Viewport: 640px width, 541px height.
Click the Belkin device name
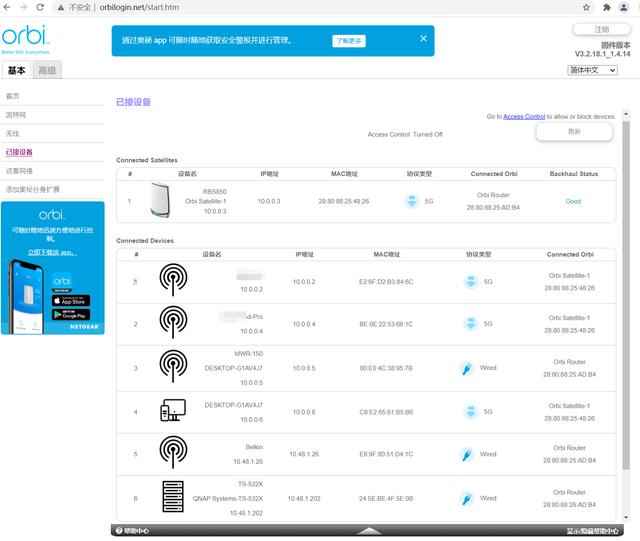pyautogui.click(x=254, y=447)
